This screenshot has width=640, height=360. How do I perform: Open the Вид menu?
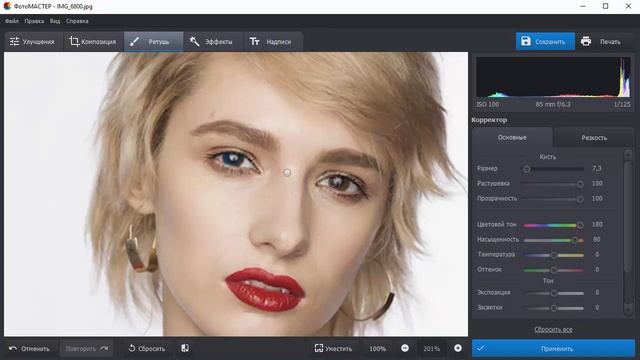pyautogui.click(x=55, y=21)
